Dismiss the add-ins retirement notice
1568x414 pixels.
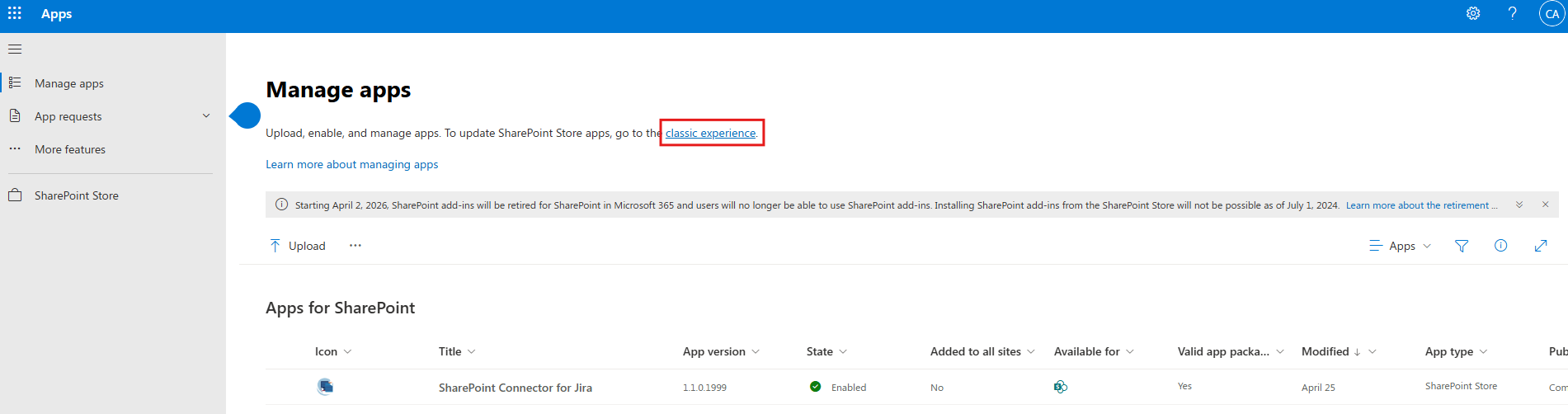coord(1545,205)
